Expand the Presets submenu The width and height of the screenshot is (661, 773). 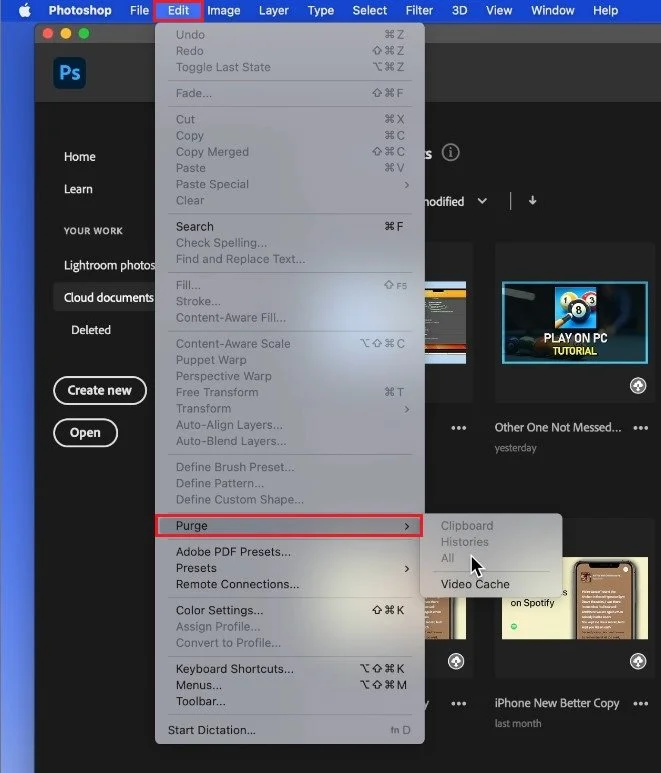(x=289, y=568)
